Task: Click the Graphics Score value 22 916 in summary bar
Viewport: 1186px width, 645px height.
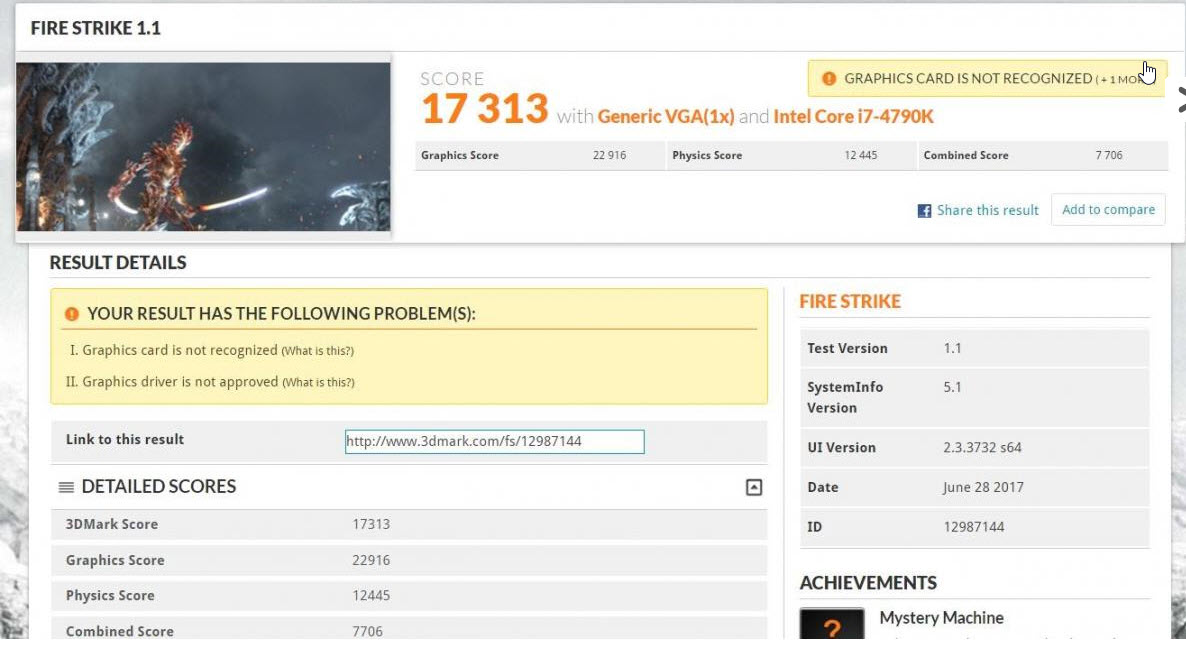Action: tap(609, 155)
